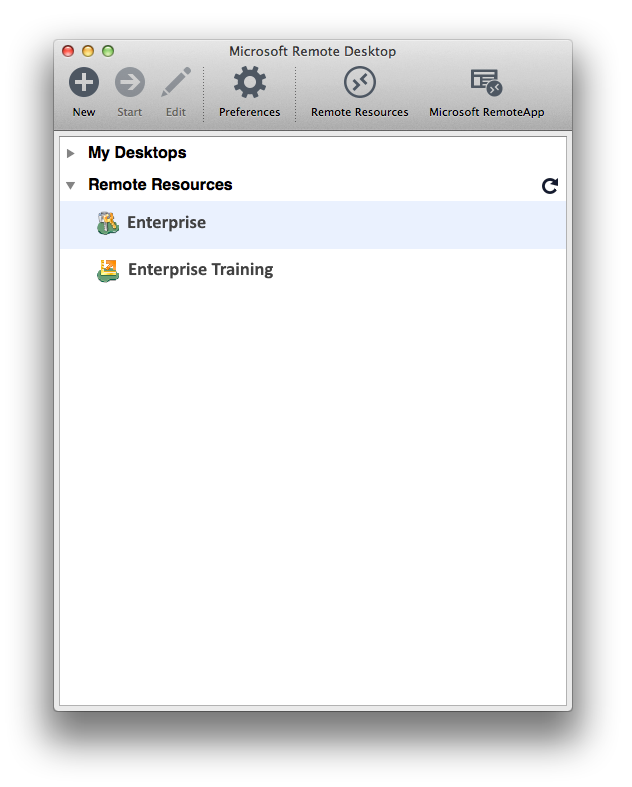Open Preferences via the gear icon
This screenshot has height=787, width=632.
point(249,82)
